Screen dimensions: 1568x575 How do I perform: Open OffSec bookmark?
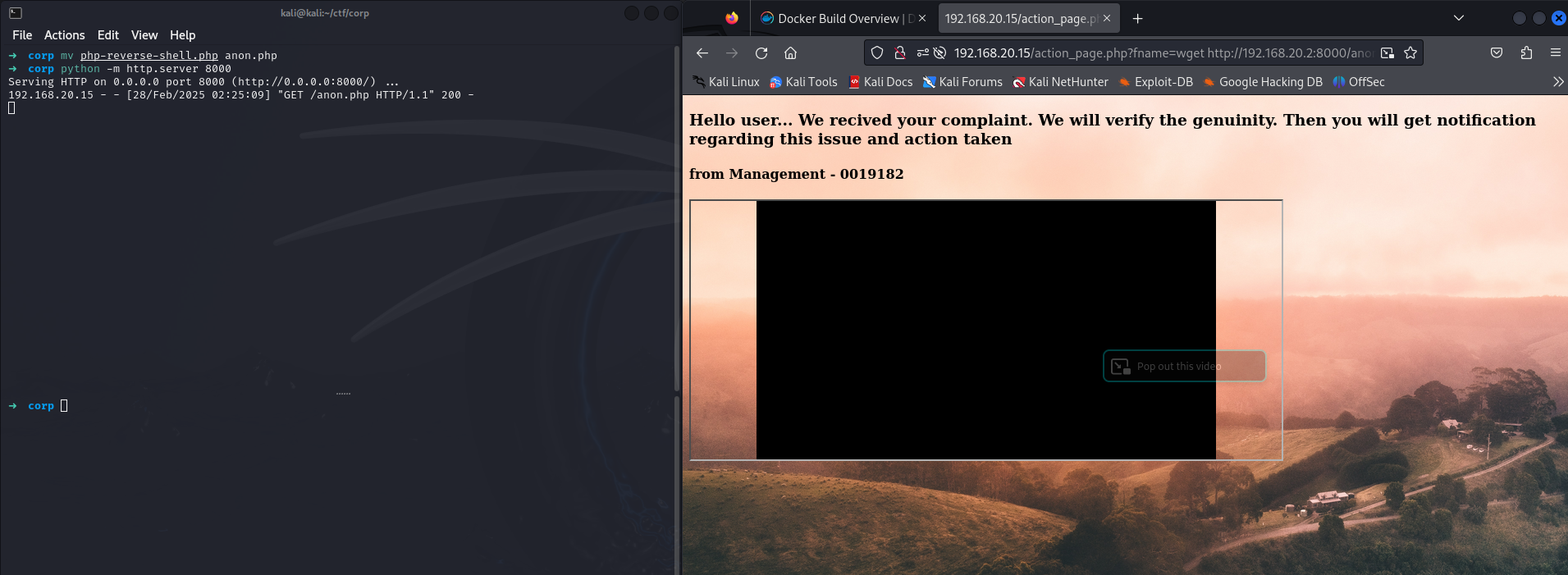1358,82
